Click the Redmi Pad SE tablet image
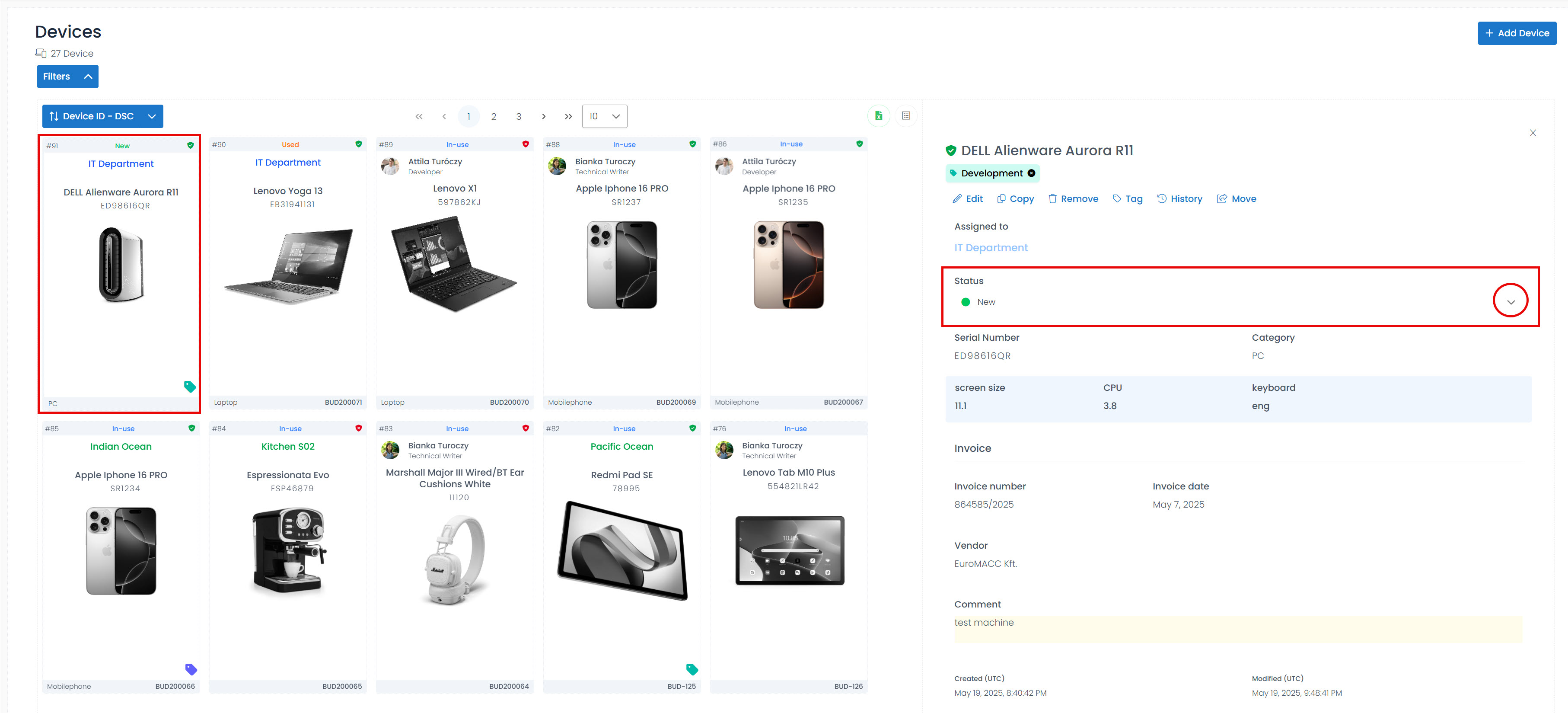1568x713 pixels. 622,550
